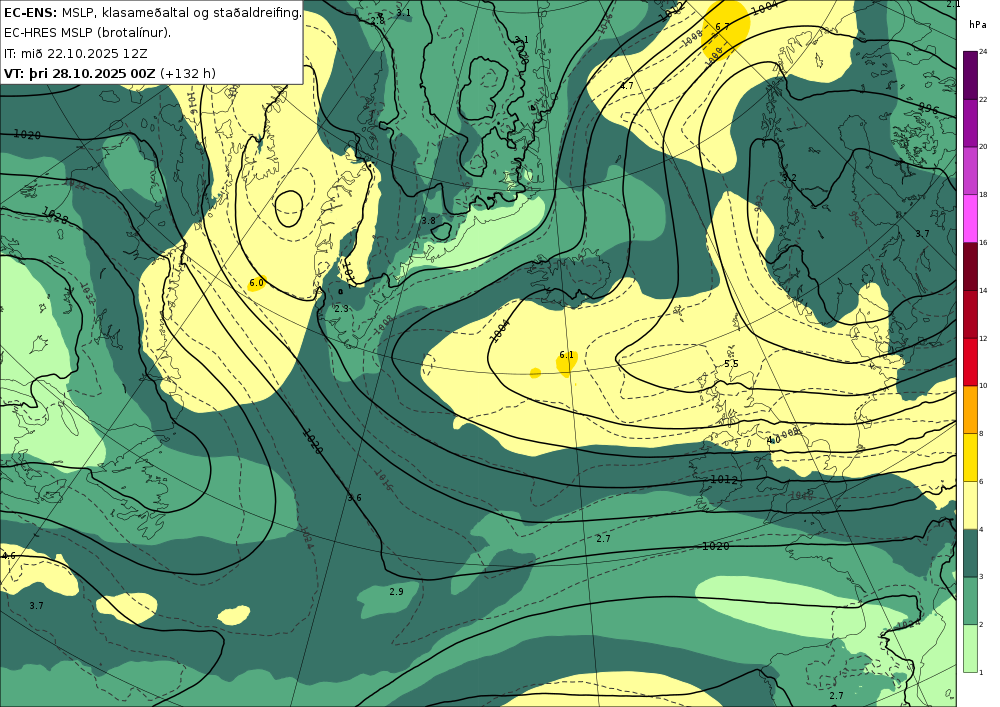
Task: Select the 'IT: mið 22.10.2025 12Z' text
Action: [76, 53]
